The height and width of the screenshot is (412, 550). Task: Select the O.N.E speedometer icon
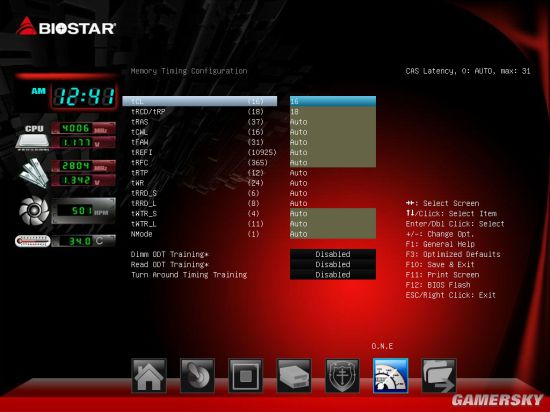pyautogui.click(x=390, y=376)
